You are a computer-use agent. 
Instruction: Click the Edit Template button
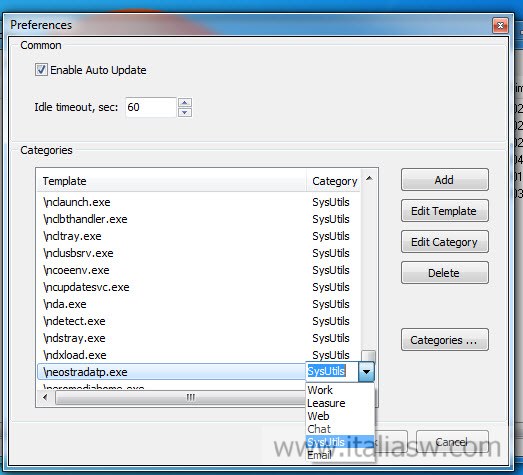[x=445, y=211]
